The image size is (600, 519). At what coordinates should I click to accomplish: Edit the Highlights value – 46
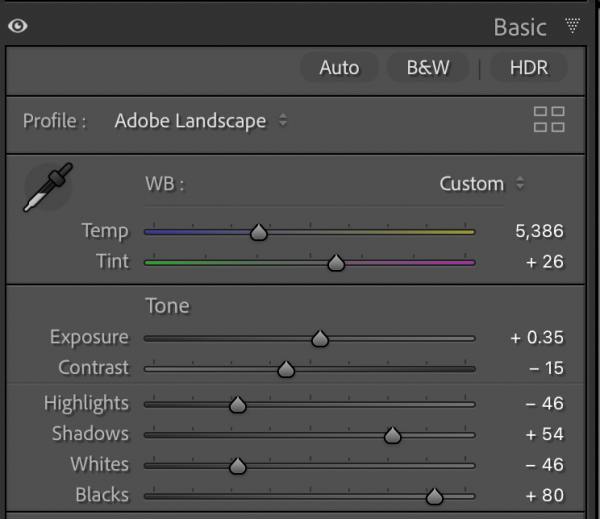tap(545, 403)
